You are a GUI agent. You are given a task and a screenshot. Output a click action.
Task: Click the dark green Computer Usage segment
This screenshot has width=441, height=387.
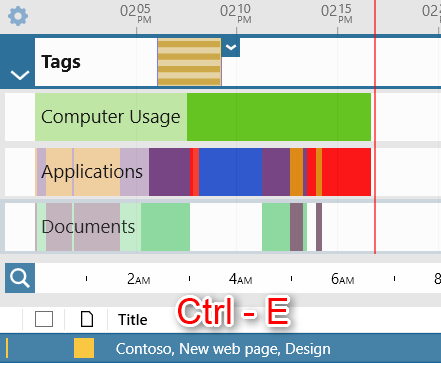point(279,117)
